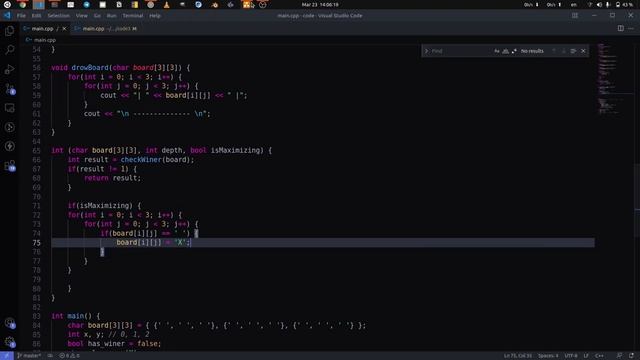Open Blender from the top panel
This screenshot has height=360, width=640.
(x=215, y=4)
